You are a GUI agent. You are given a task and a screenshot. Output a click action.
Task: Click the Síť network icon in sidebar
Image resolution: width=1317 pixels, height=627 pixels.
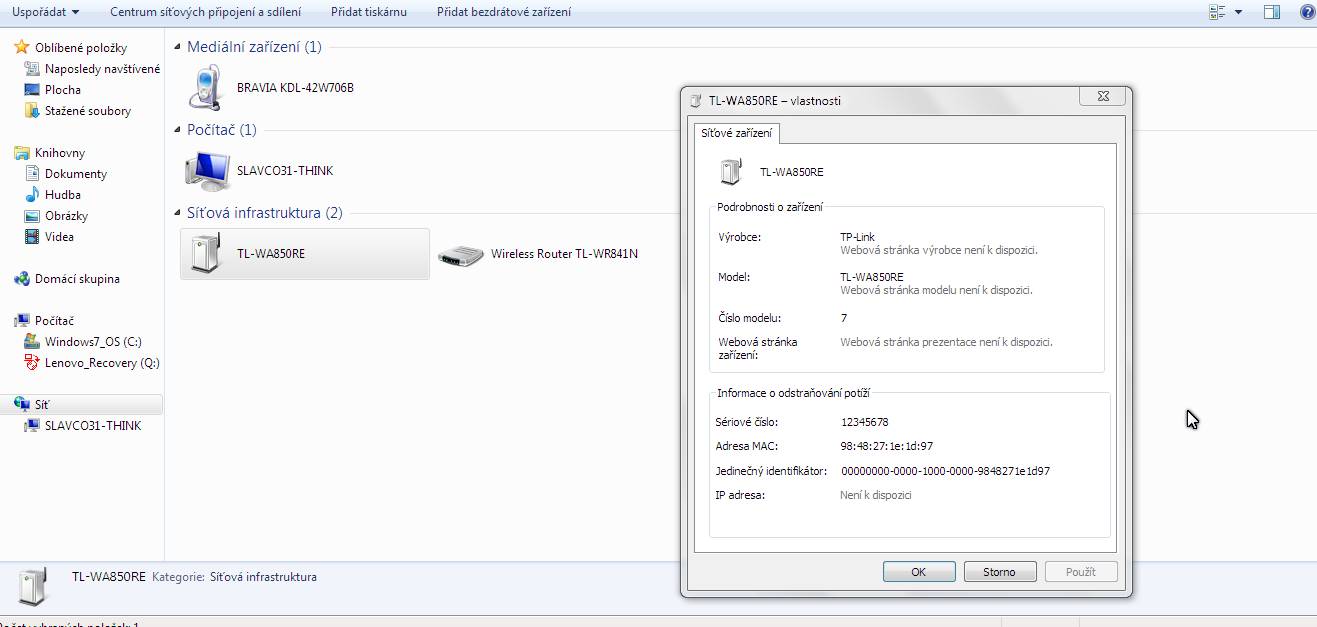tap(22, 405)
